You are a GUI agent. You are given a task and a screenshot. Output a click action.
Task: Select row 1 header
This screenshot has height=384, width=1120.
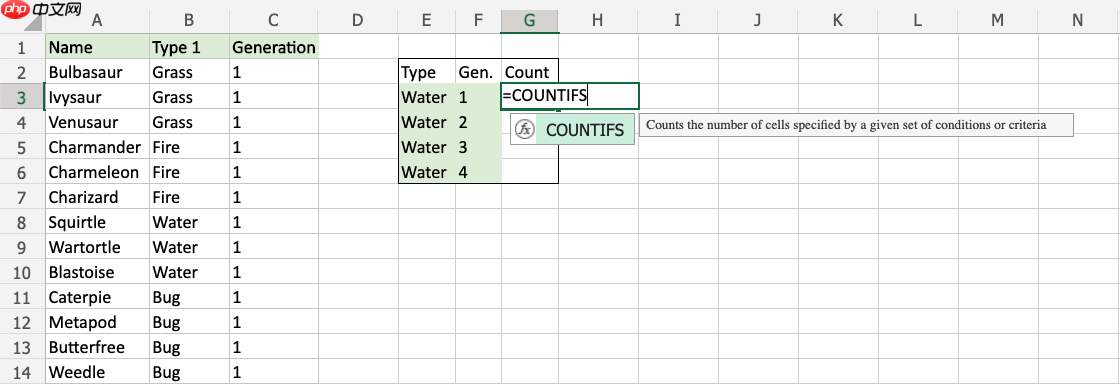pos(22,48)
